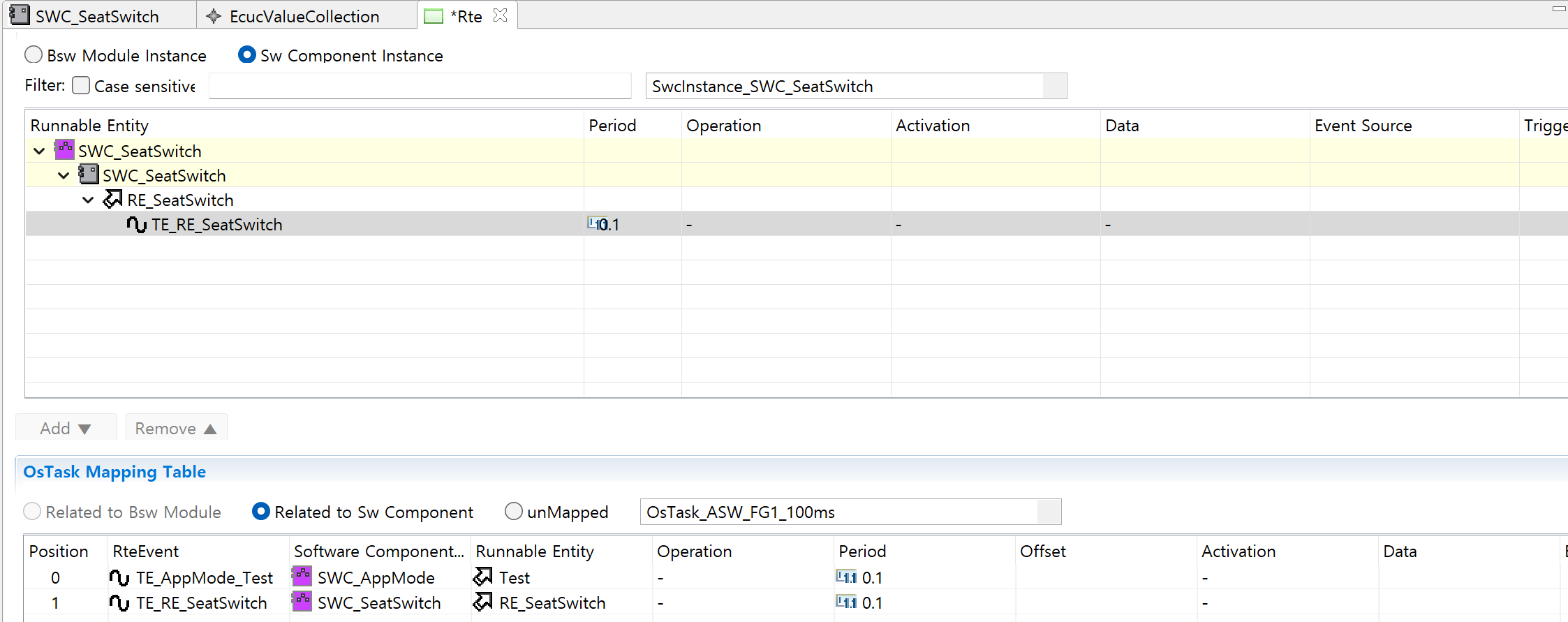The width and height of the screenshot is (1568, 622).
Task: Click the Filter text input field
Action: 420,86
